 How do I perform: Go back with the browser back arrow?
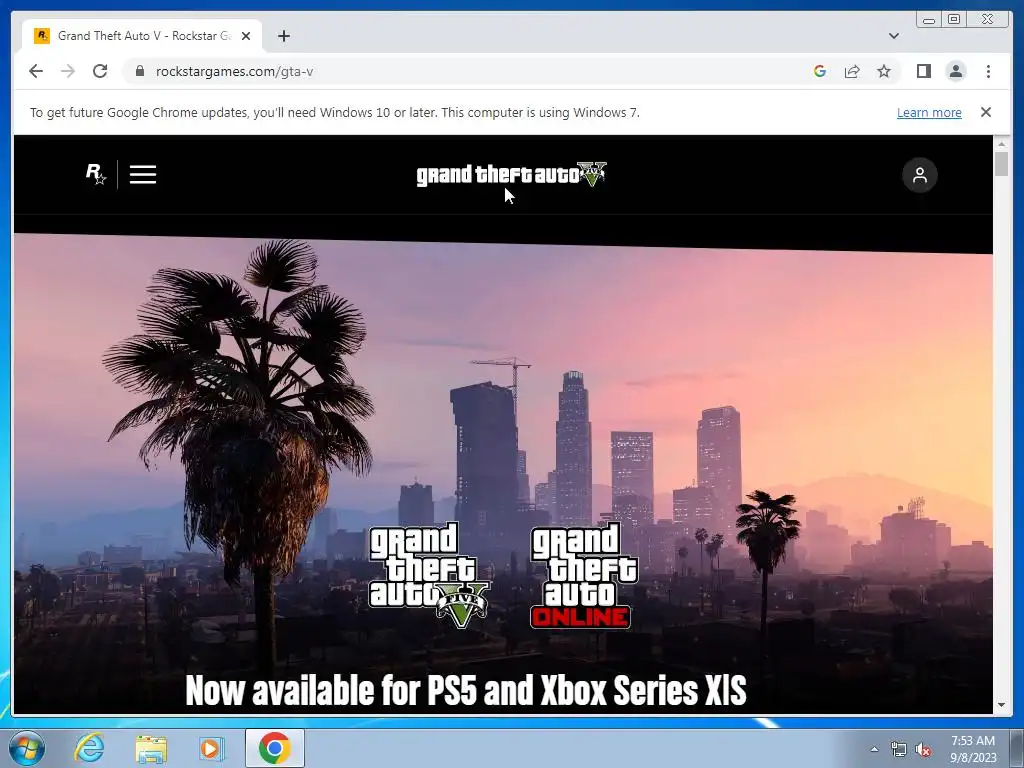coord(36,71)
